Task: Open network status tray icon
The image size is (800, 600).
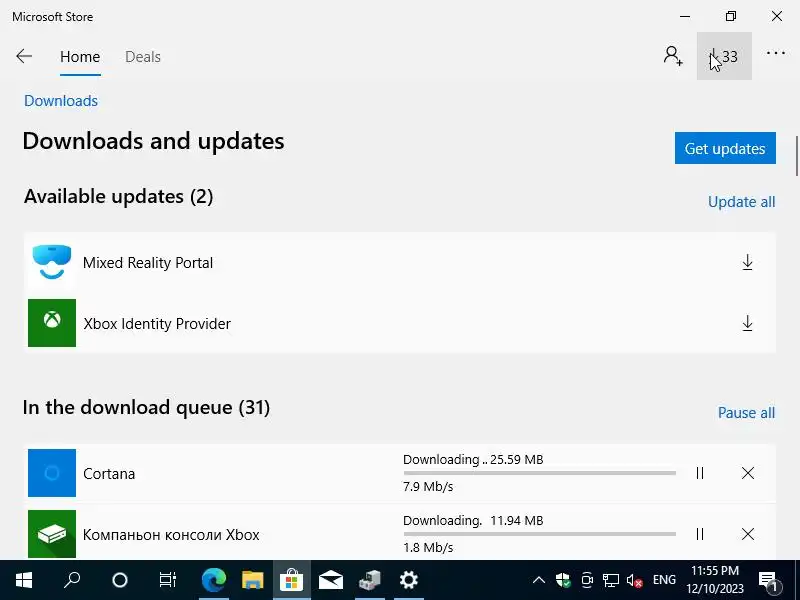Action: tap(610, 580)
